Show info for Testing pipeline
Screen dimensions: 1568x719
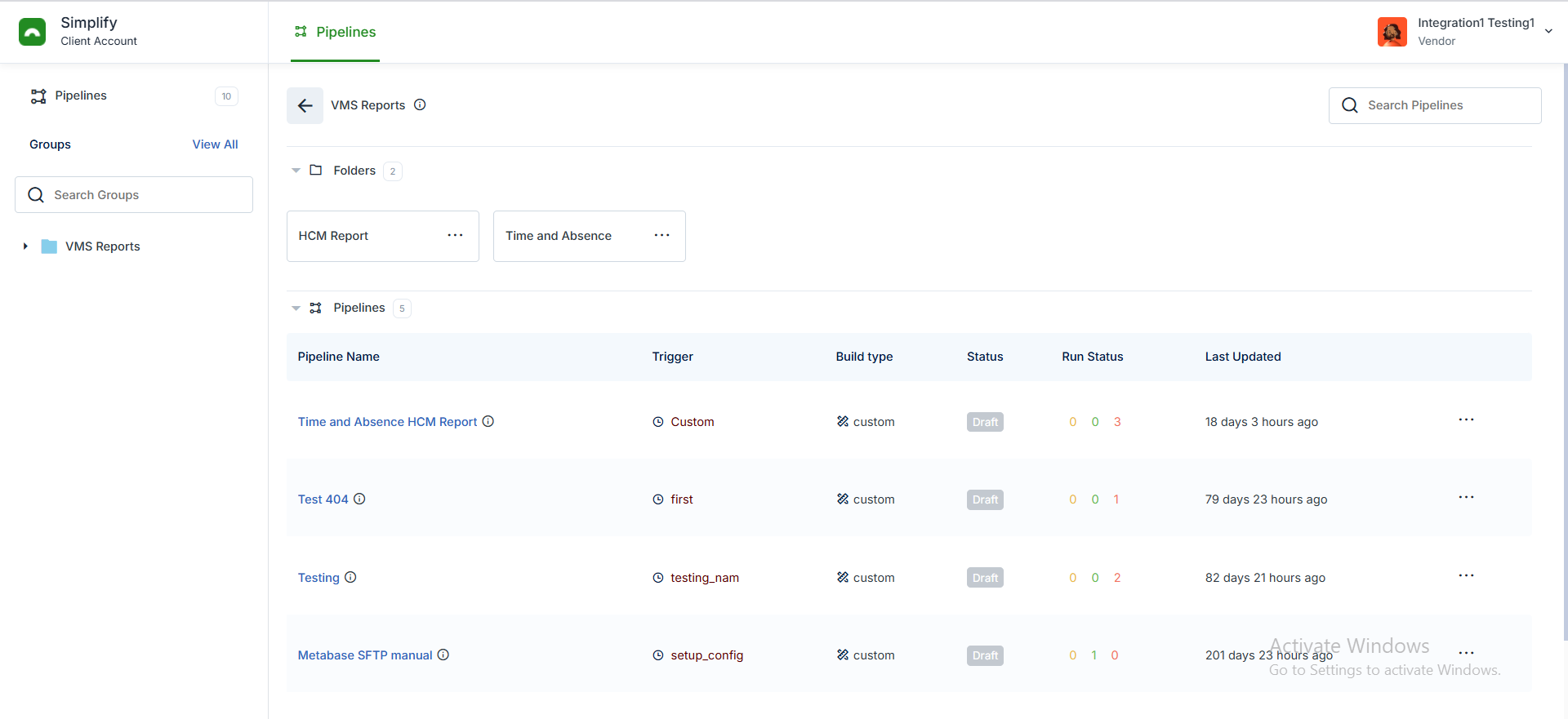pos(350,577)
